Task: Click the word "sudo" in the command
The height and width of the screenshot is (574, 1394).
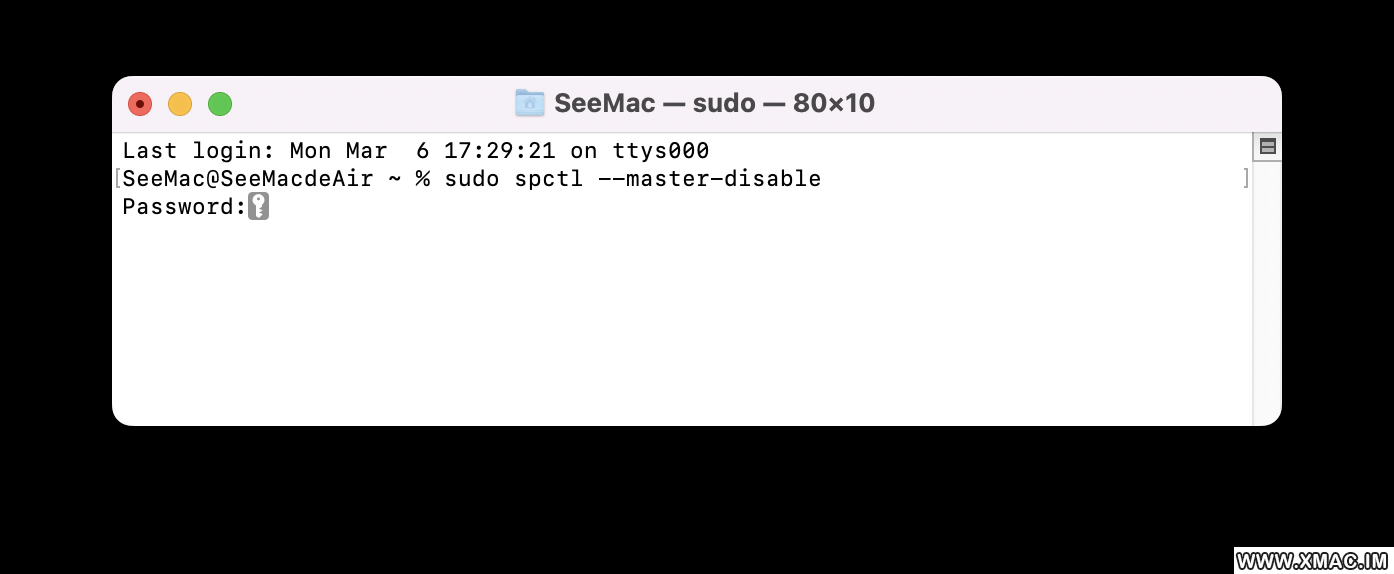Action: 472,179
